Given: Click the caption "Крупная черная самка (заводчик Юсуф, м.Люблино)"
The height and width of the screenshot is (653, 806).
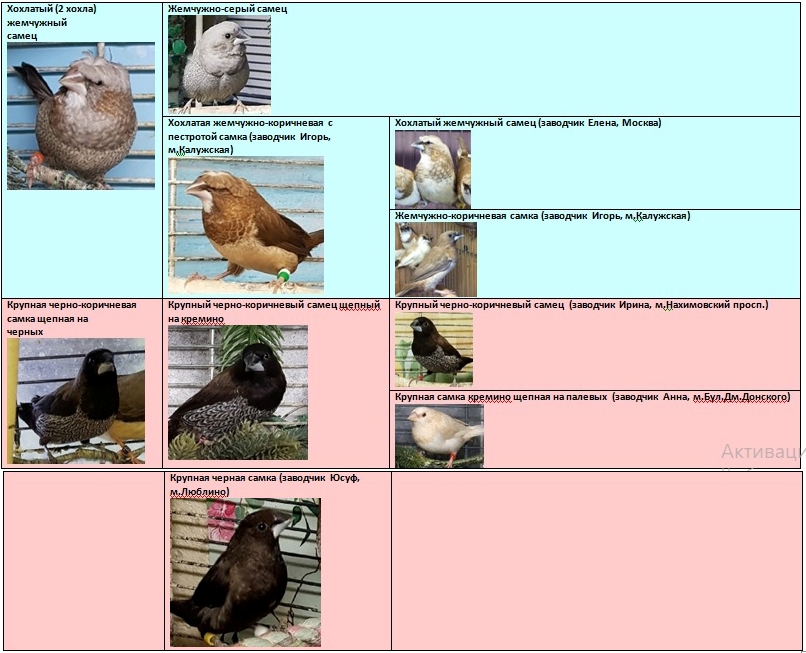Looking at the screenshot, I should 264,485.
